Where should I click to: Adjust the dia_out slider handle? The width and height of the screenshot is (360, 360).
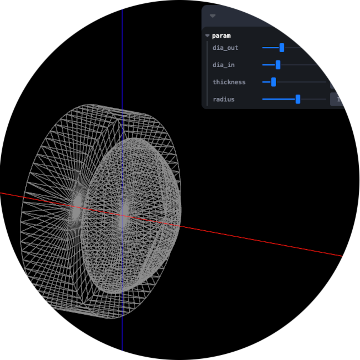(282, 48)
